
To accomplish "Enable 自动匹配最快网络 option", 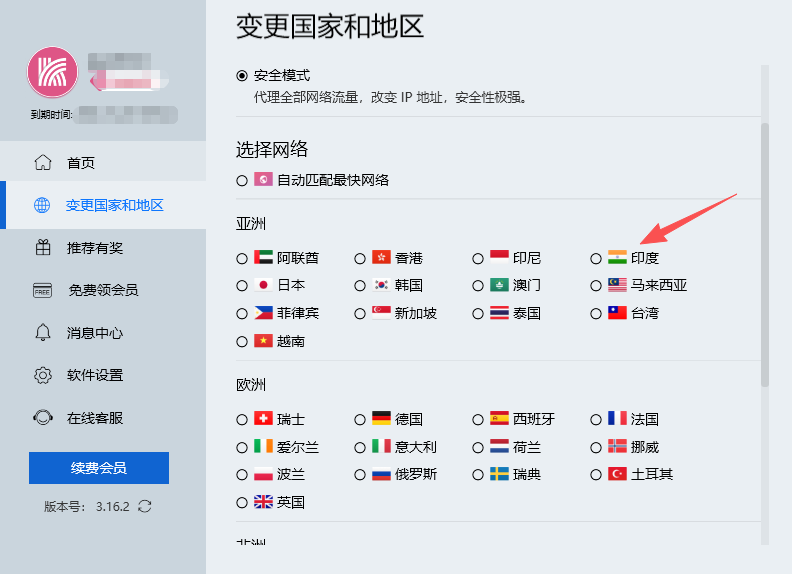I will [242, 181].
